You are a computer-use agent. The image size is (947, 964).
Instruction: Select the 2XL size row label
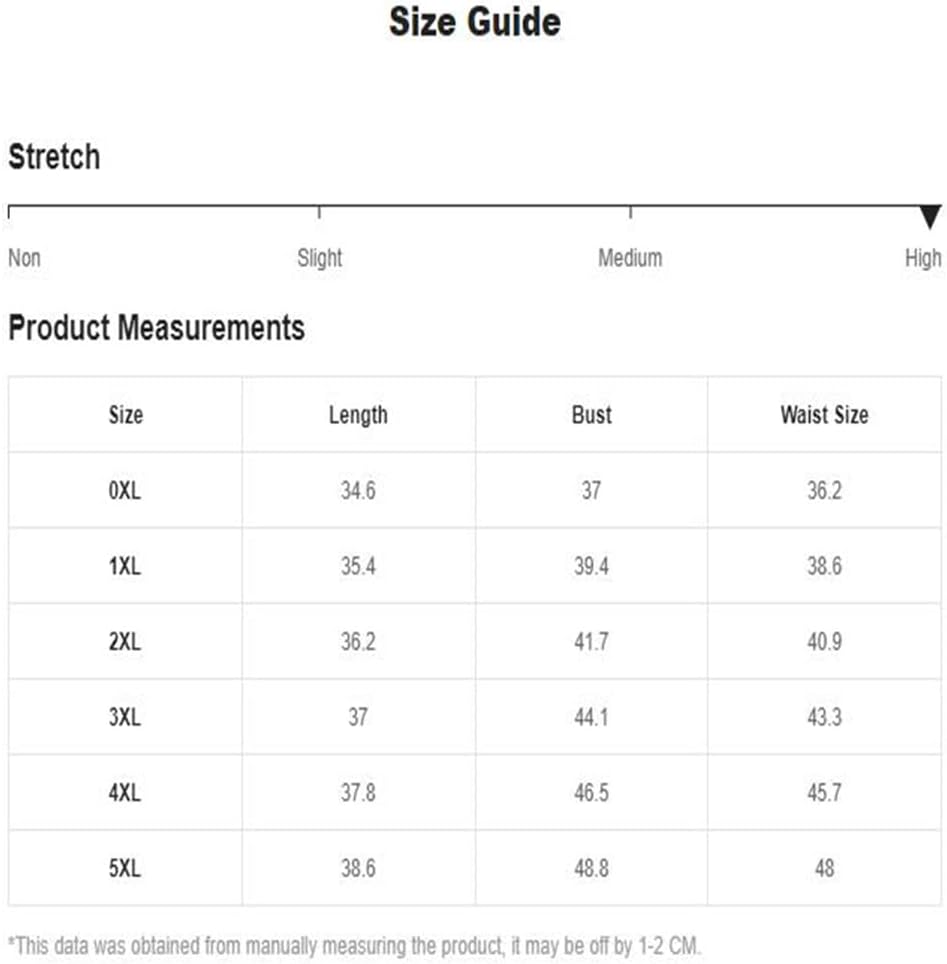pos(125,642)
